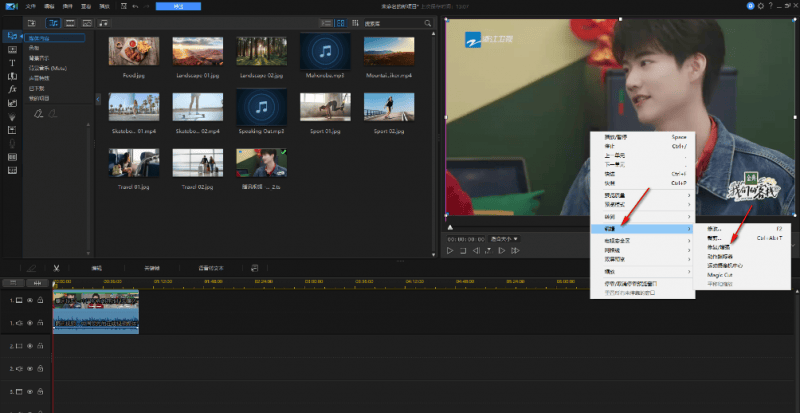Select the Food.jpg thumbnail
800x413 pixels.
coord(133,52)
